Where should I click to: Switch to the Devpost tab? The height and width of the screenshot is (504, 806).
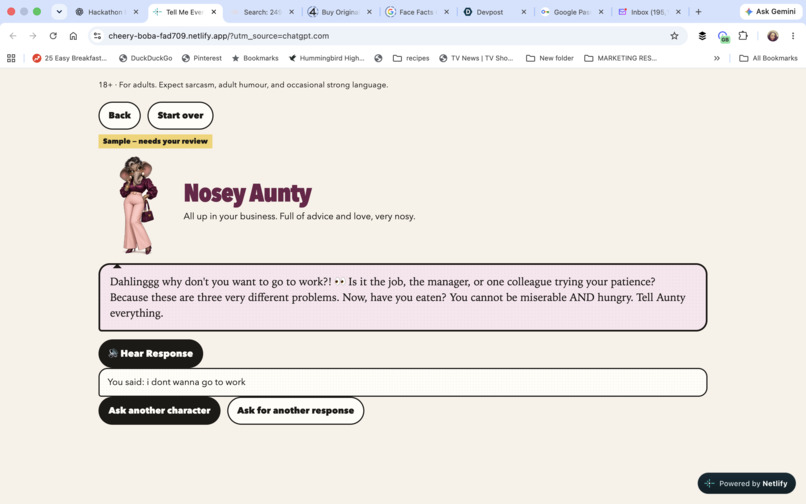pos(489,12)
